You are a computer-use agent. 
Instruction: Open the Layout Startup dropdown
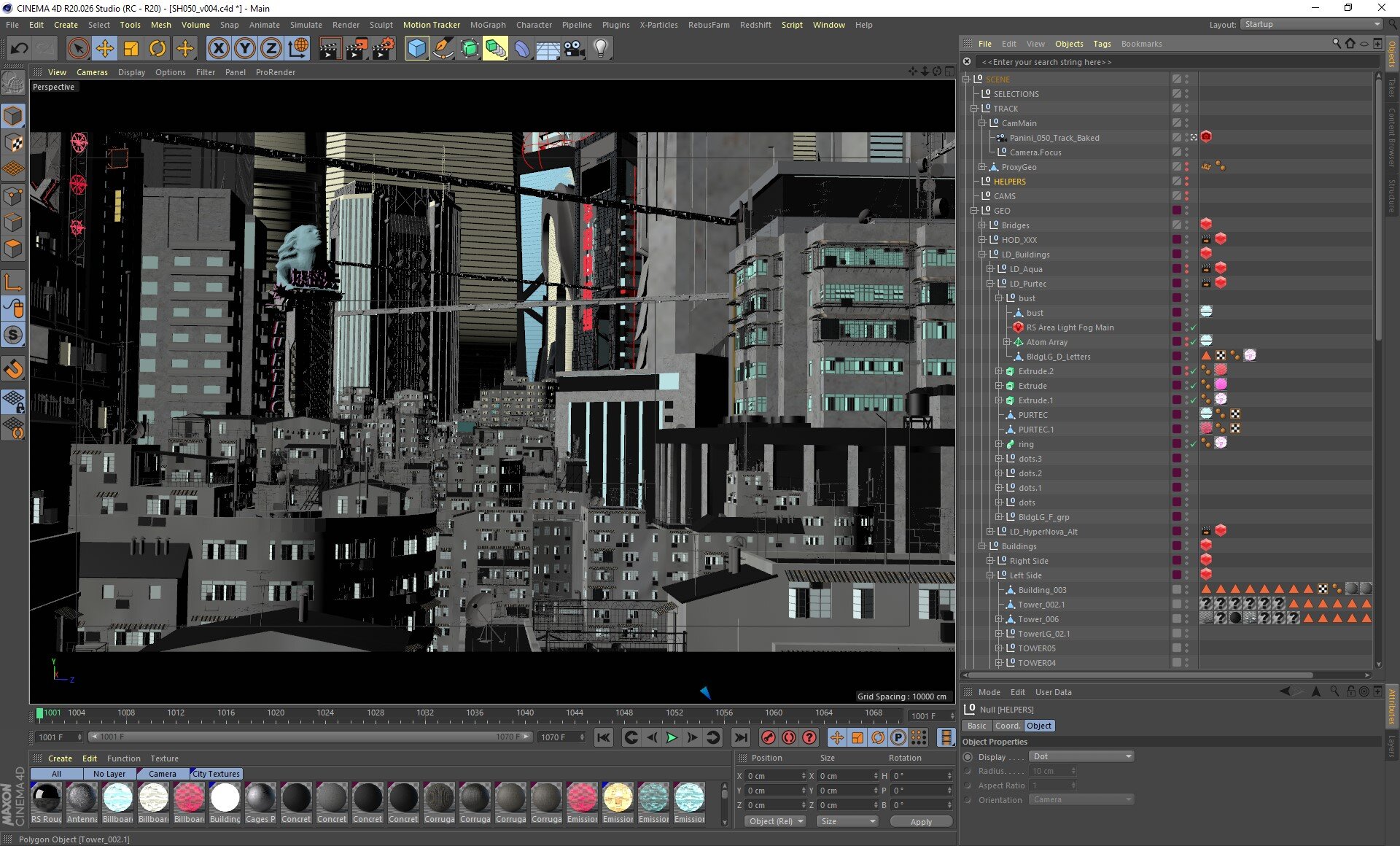click(1311, 24)
